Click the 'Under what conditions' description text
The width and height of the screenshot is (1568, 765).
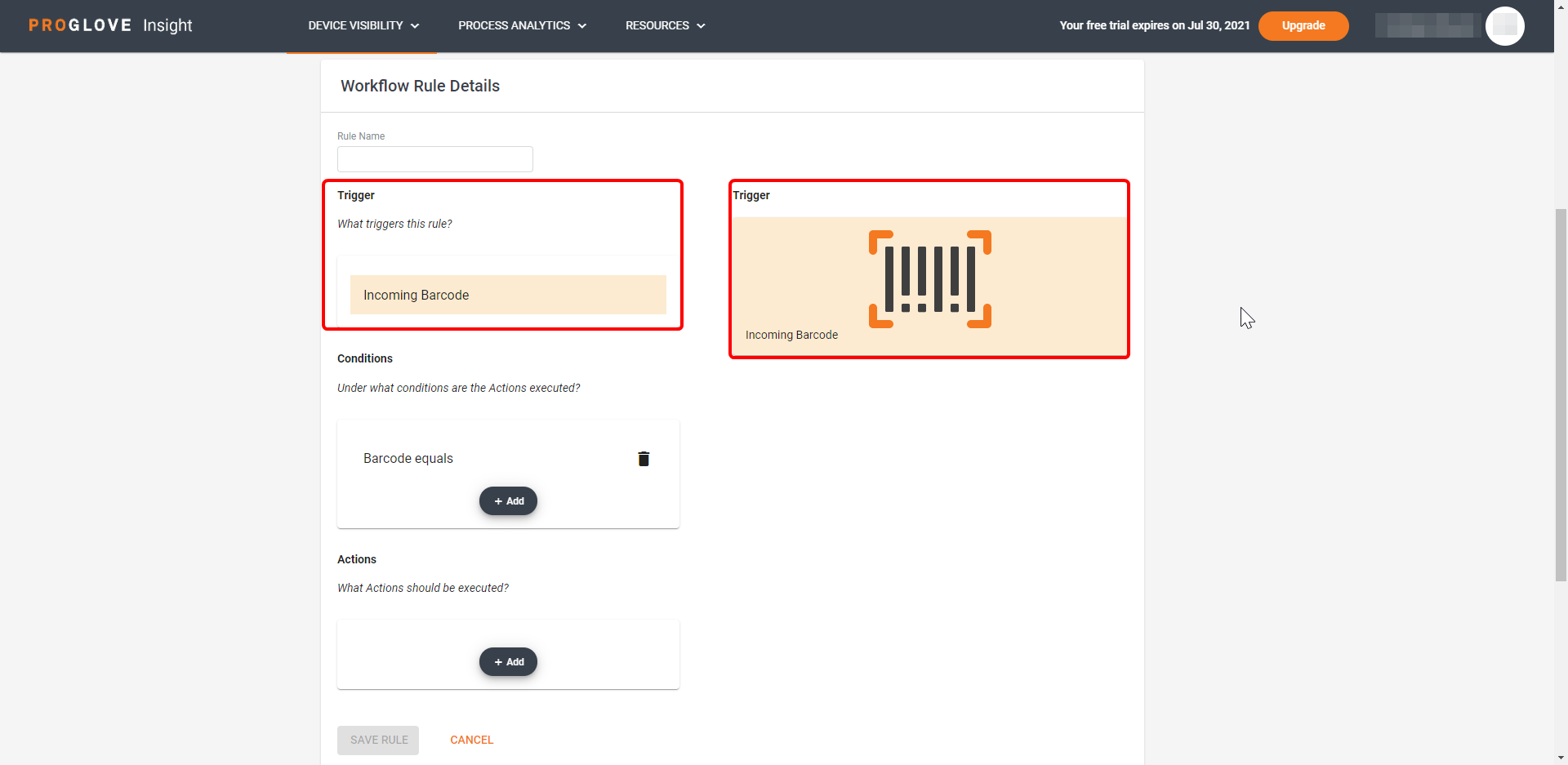[x=459, y=388]
